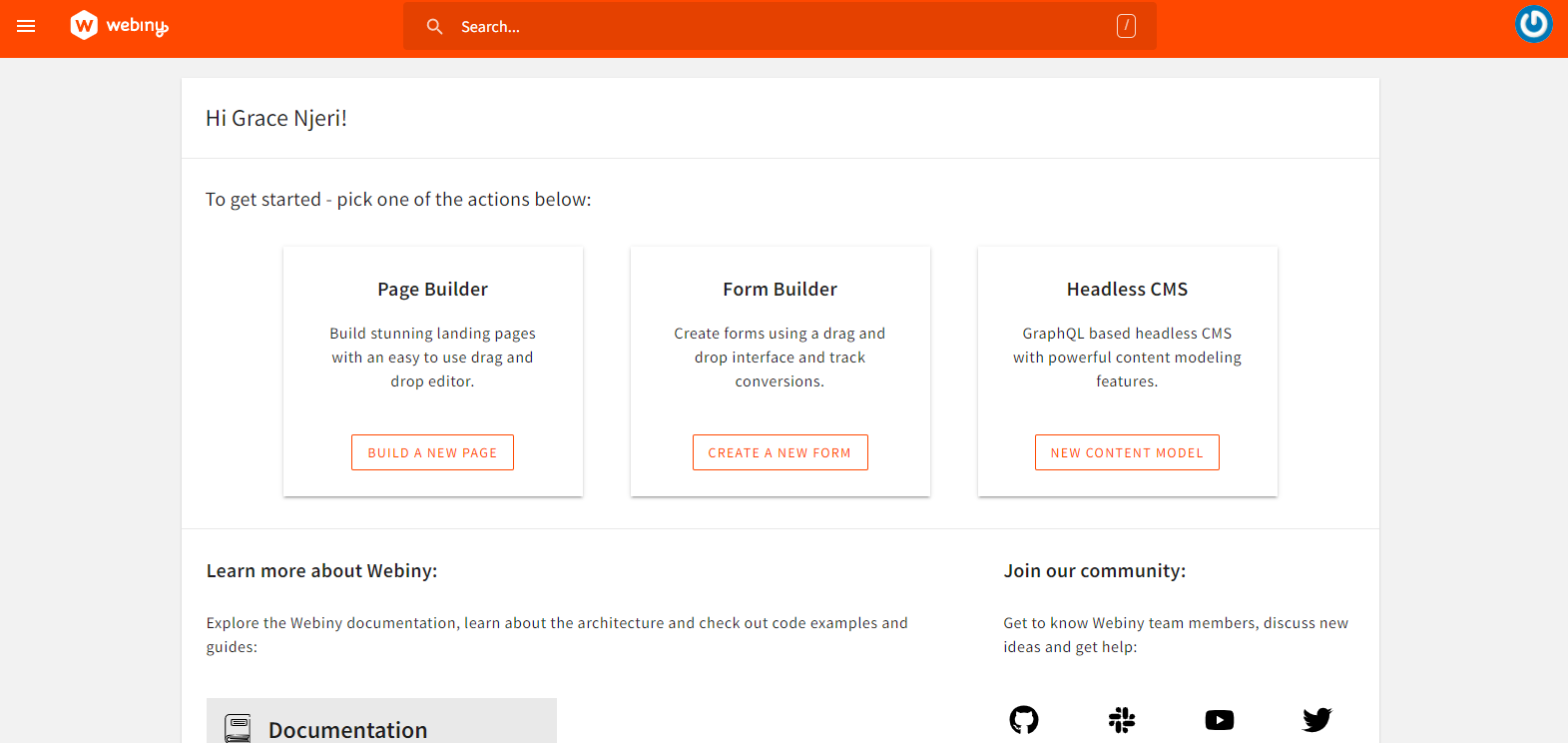Image resolution: width=1568 pixels, height=743 pixels.
Task: Click the Page Builder card title
Action: pos(432,290)
